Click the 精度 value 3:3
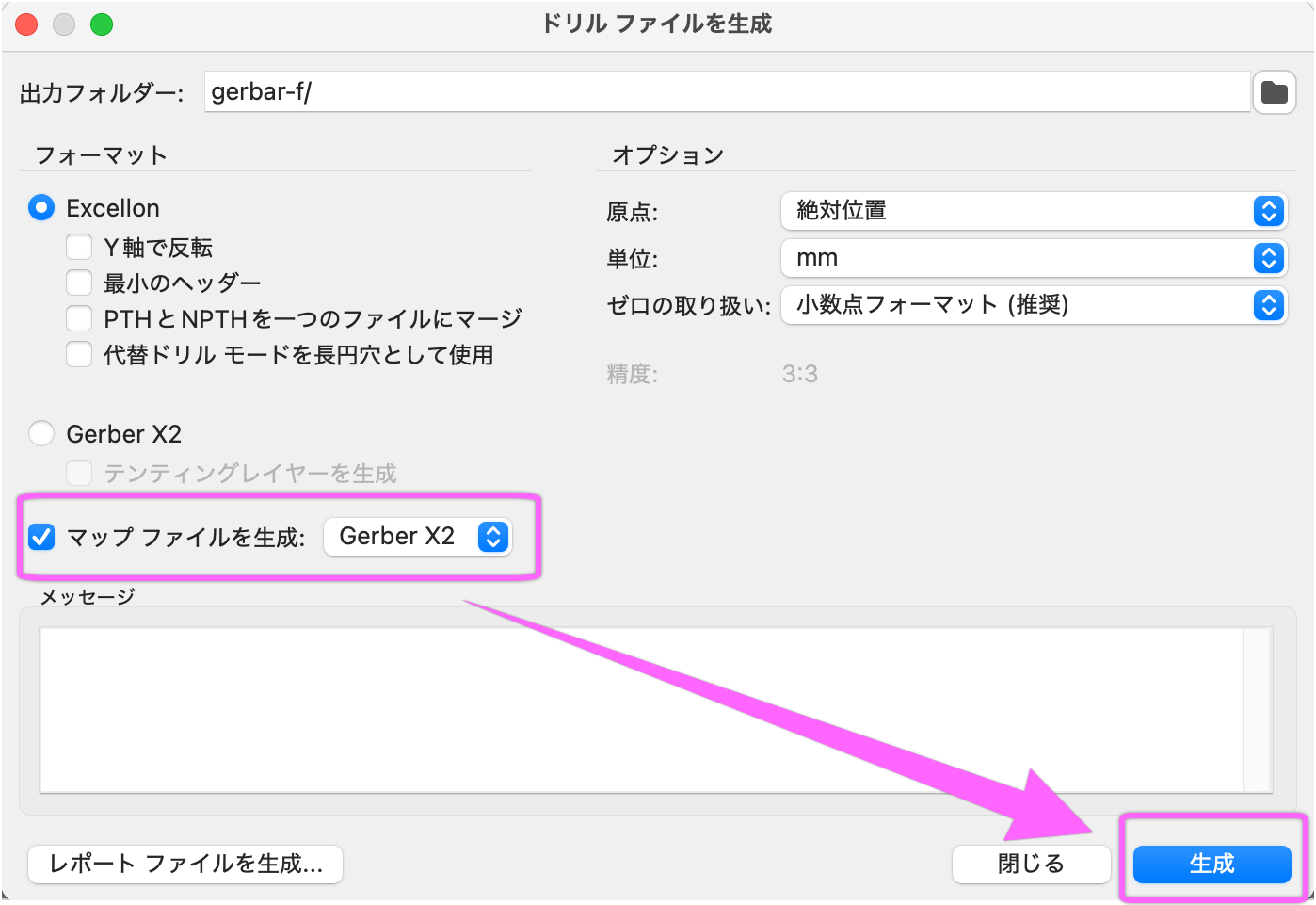The image size is (1316, 905). (800, 374)
